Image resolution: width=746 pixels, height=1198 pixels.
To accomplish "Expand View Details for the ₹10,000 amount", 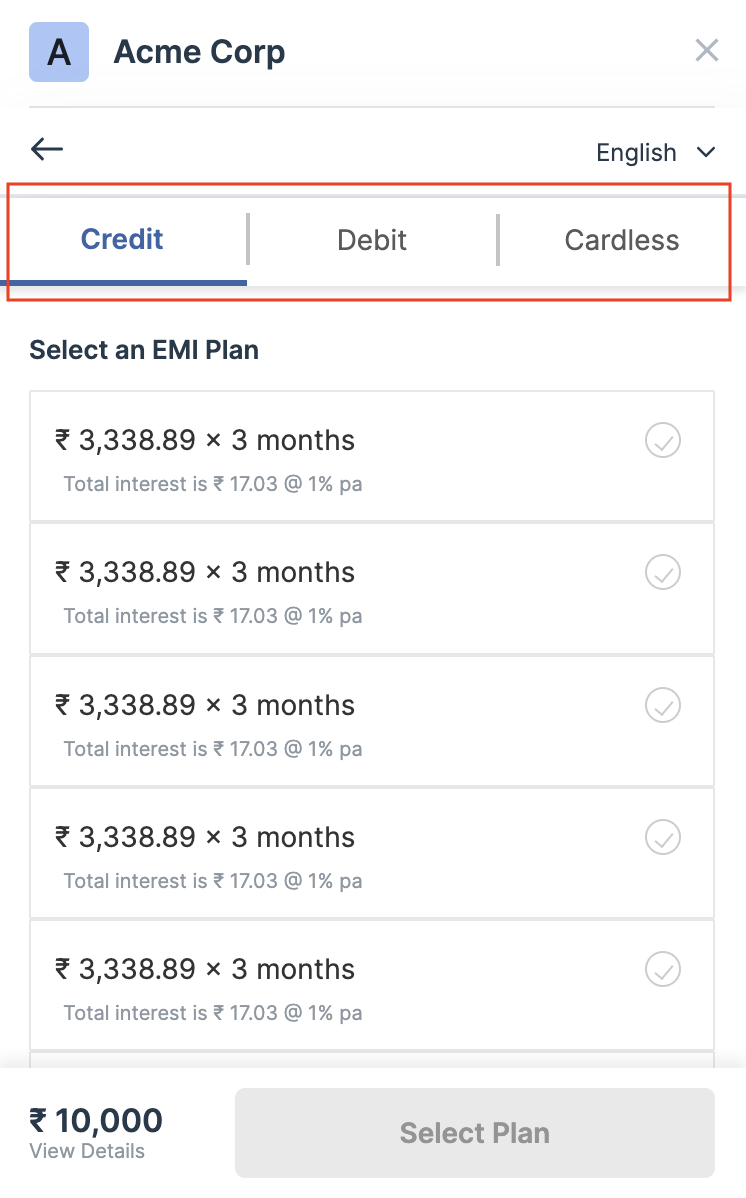I will pos(87,1151).
